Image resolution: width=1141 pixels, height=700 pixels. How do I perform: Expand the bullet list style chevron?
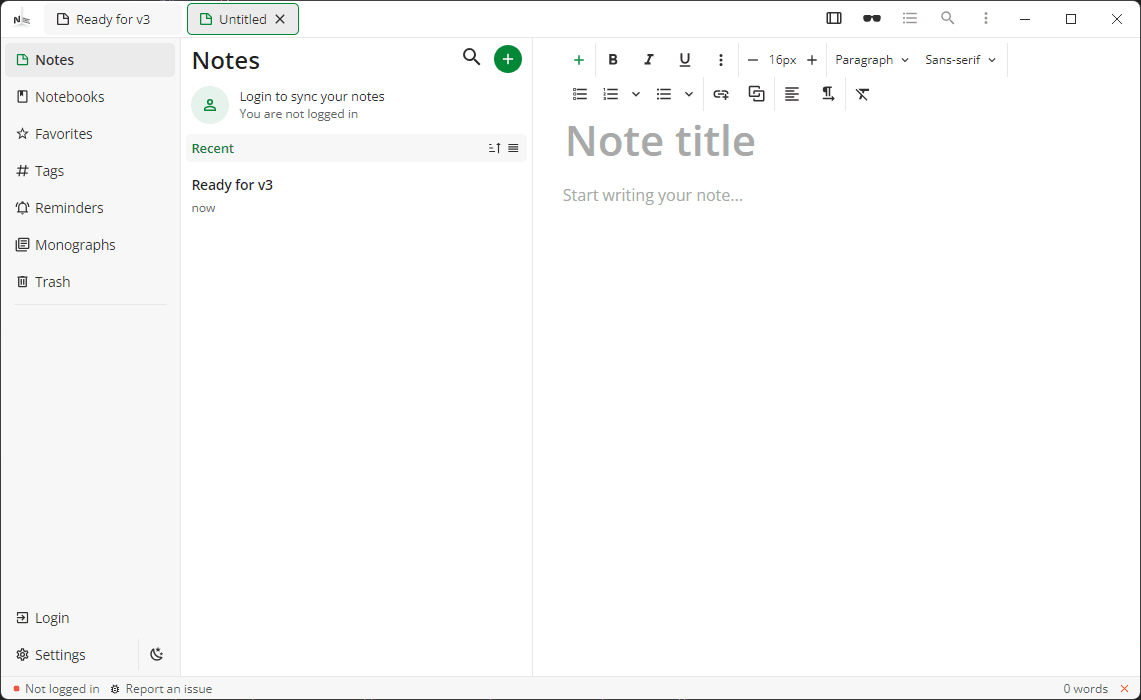(688, 94)
